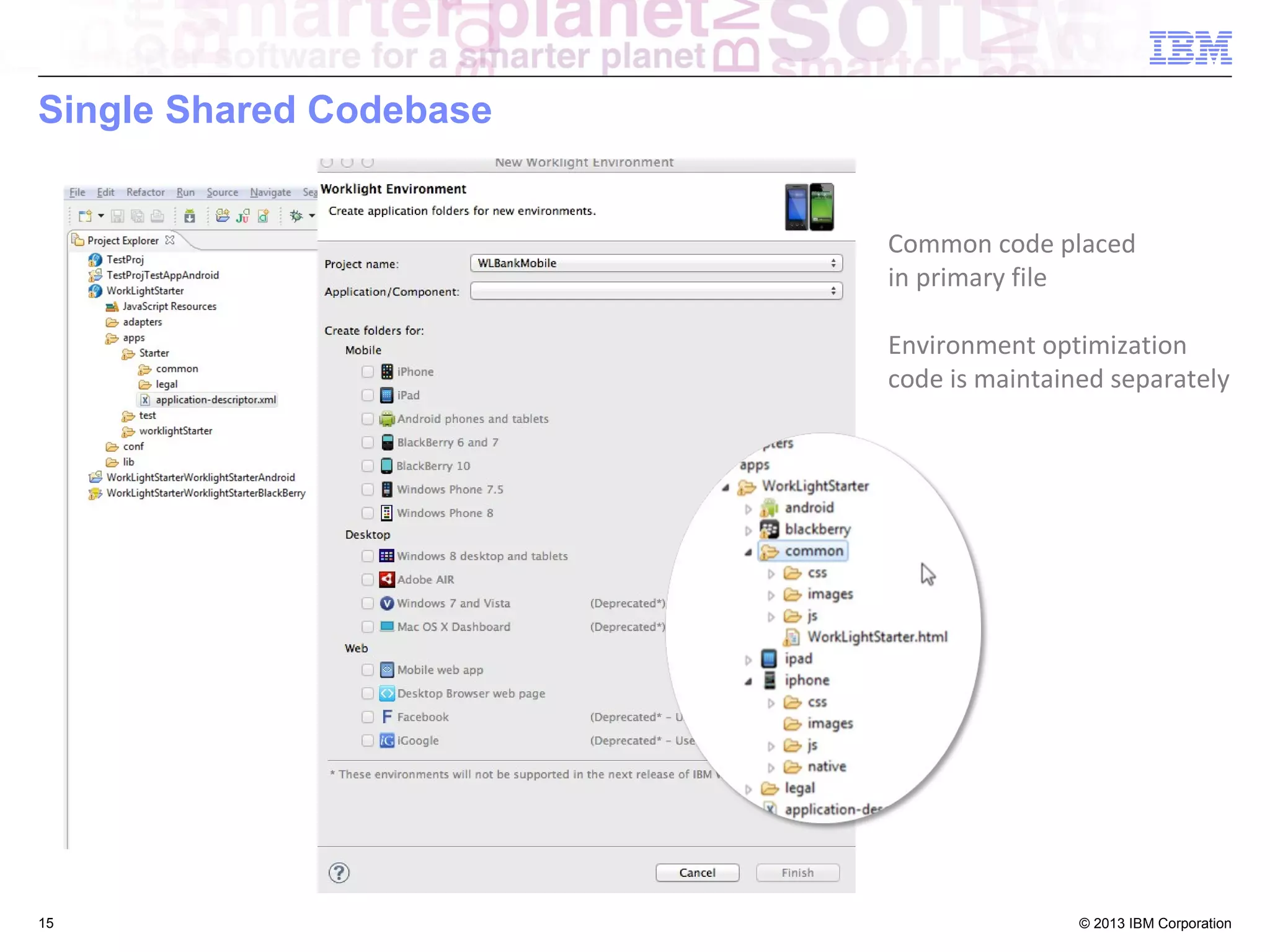
Task: Click the BlackBerry 6 and 7 icon
Action: 386,442
